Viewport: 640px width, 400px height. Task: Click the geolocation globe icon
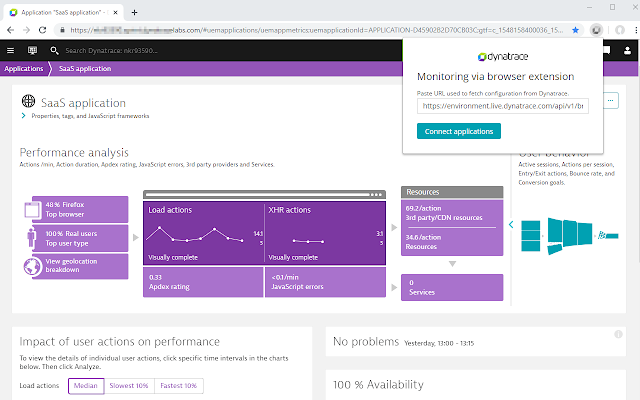click(x=32, y=266)
